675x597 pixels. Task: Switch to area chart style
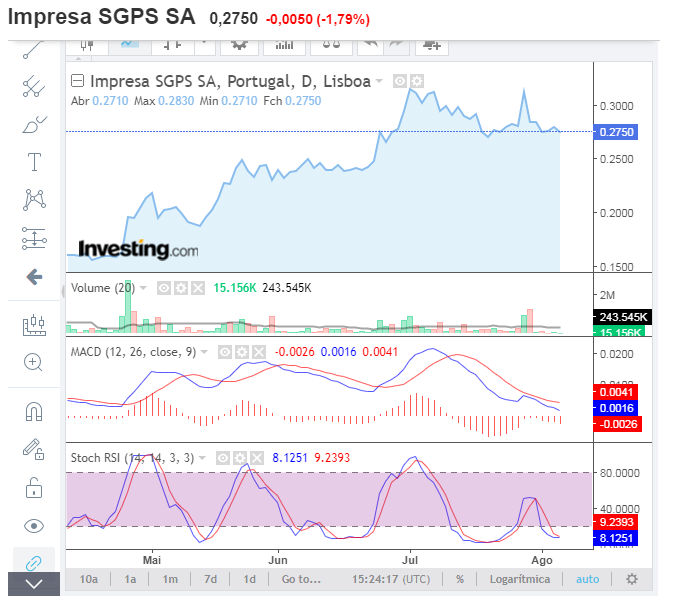[130, 46]
